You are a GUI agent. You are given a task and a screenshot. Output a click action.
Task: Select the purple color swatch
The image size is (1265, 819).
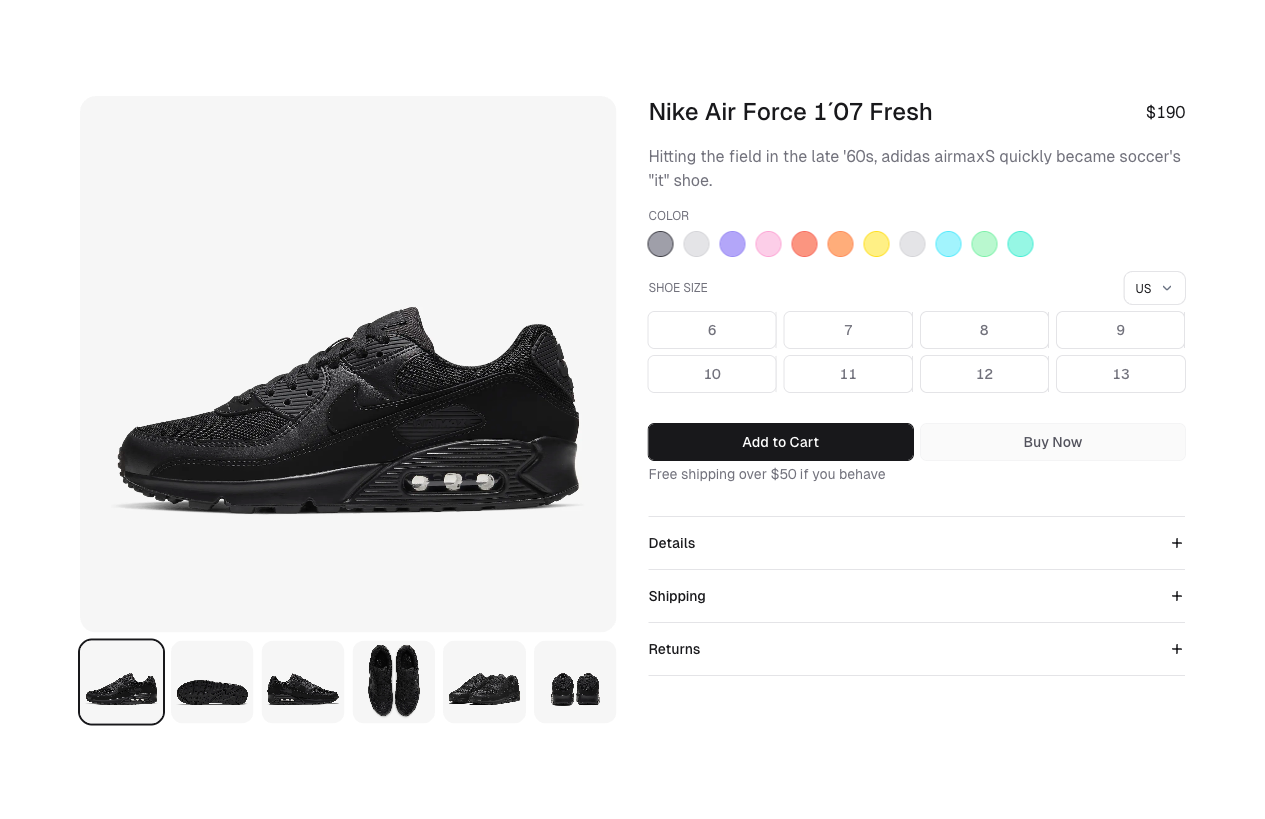732,244
